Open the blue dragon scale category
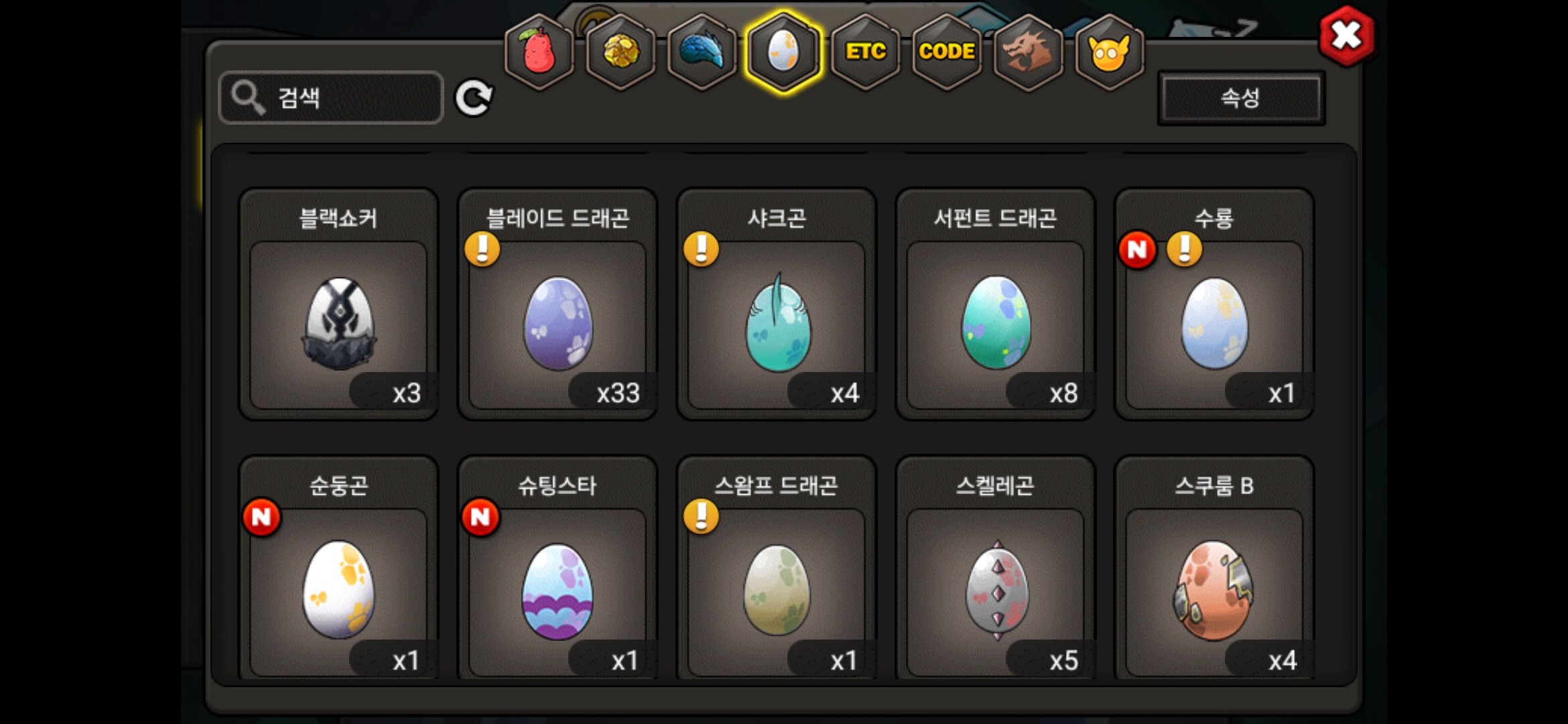The image size is (1568, 724). pyautogui.click(x=702, y=52)
